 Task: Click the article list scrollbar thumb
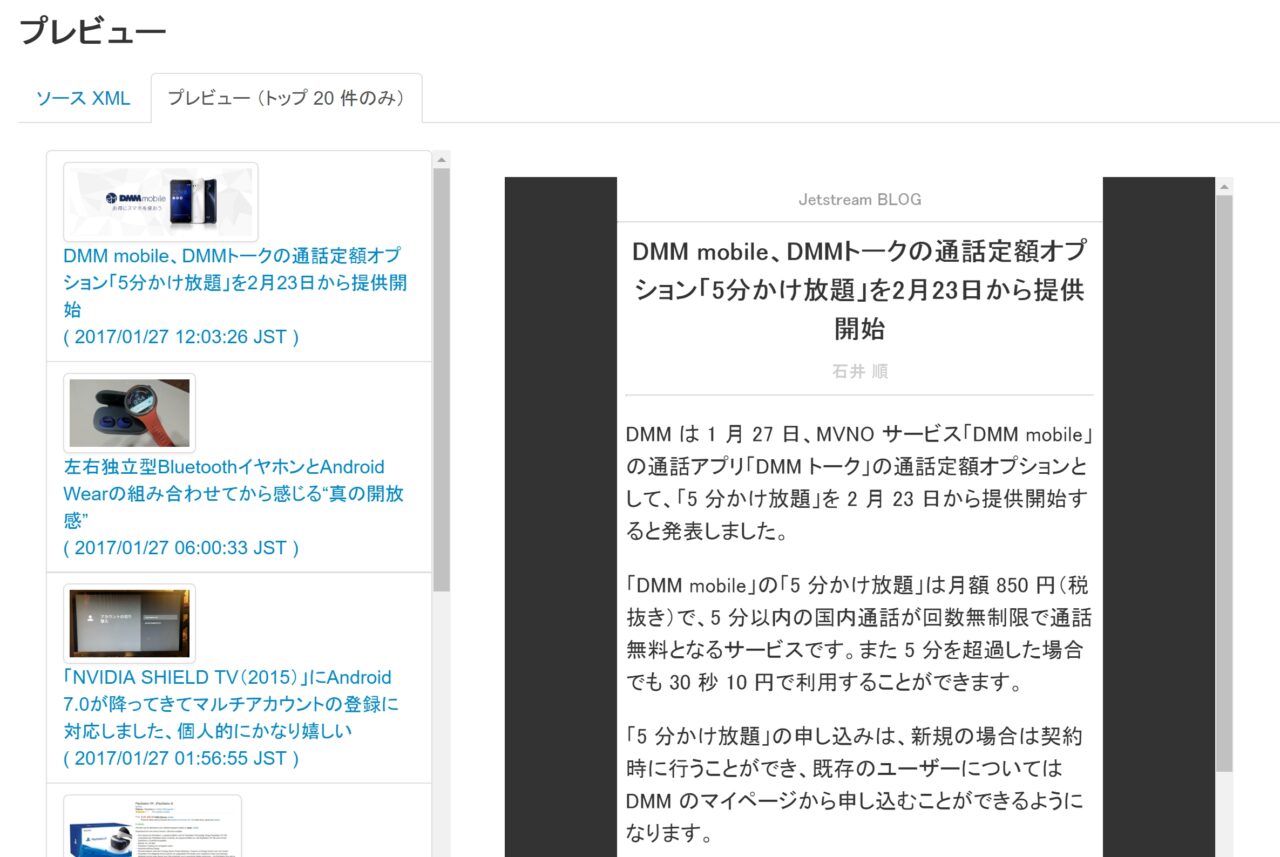[x=441, y=380]
